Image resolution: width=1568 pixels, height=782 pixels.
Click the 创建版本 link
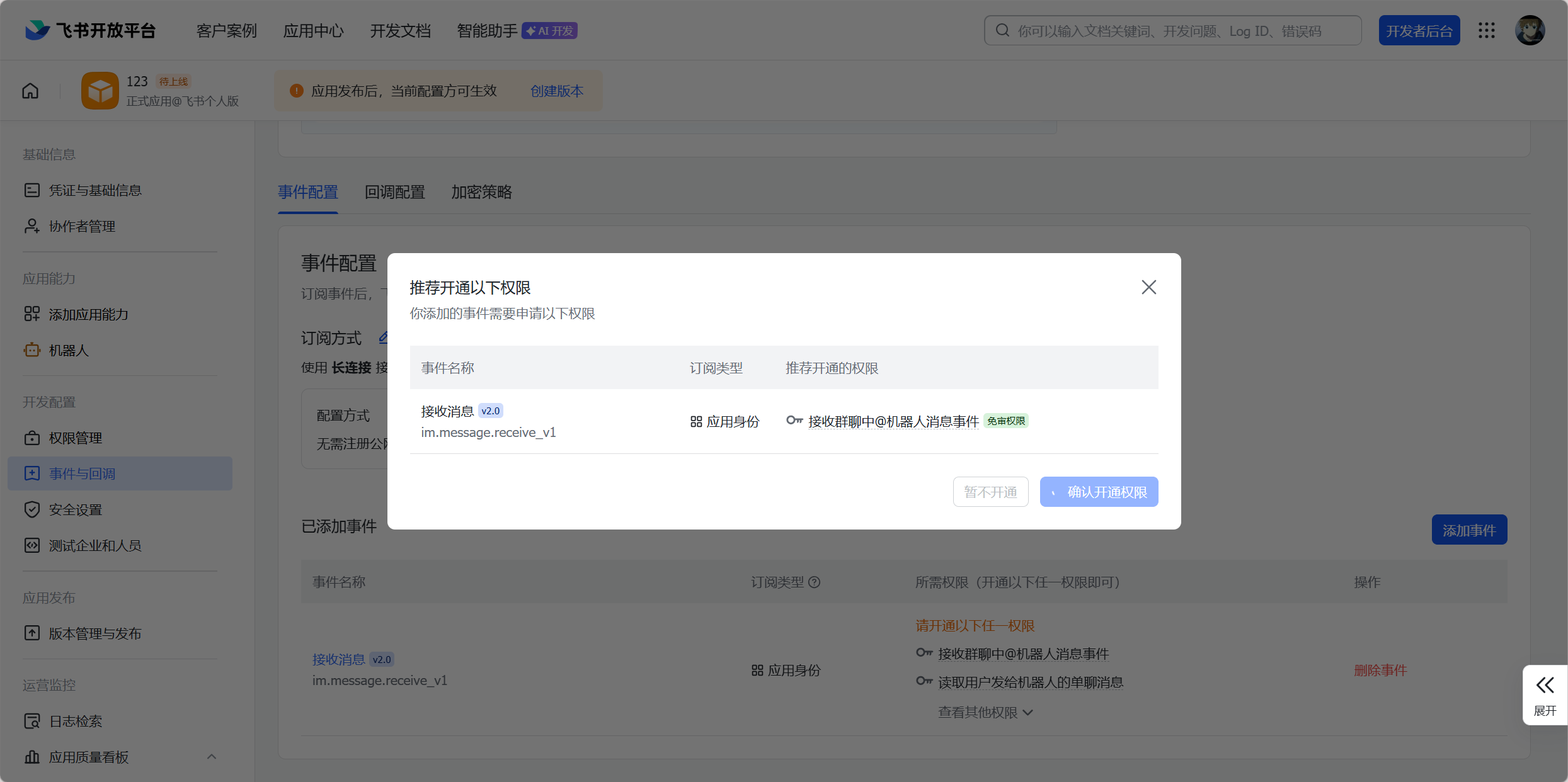[556, 91]
